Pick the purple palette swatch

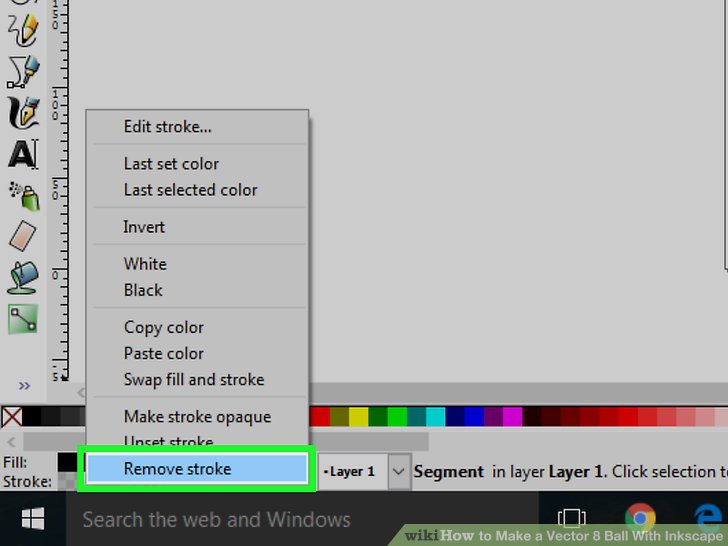pos(494,416)
